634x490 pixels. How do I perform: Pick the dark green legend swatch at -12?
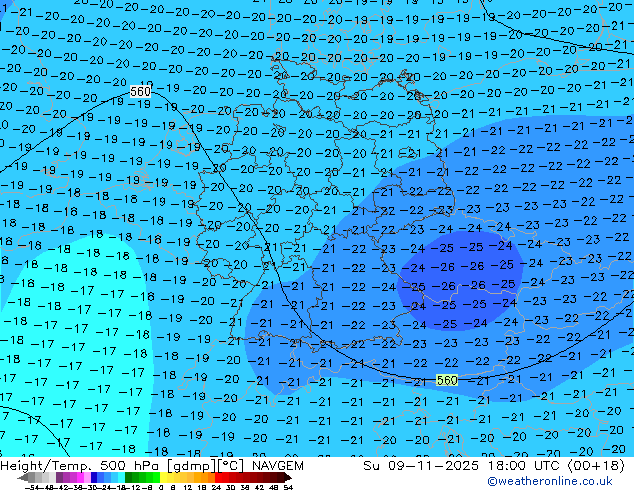(x=129, y=478)
